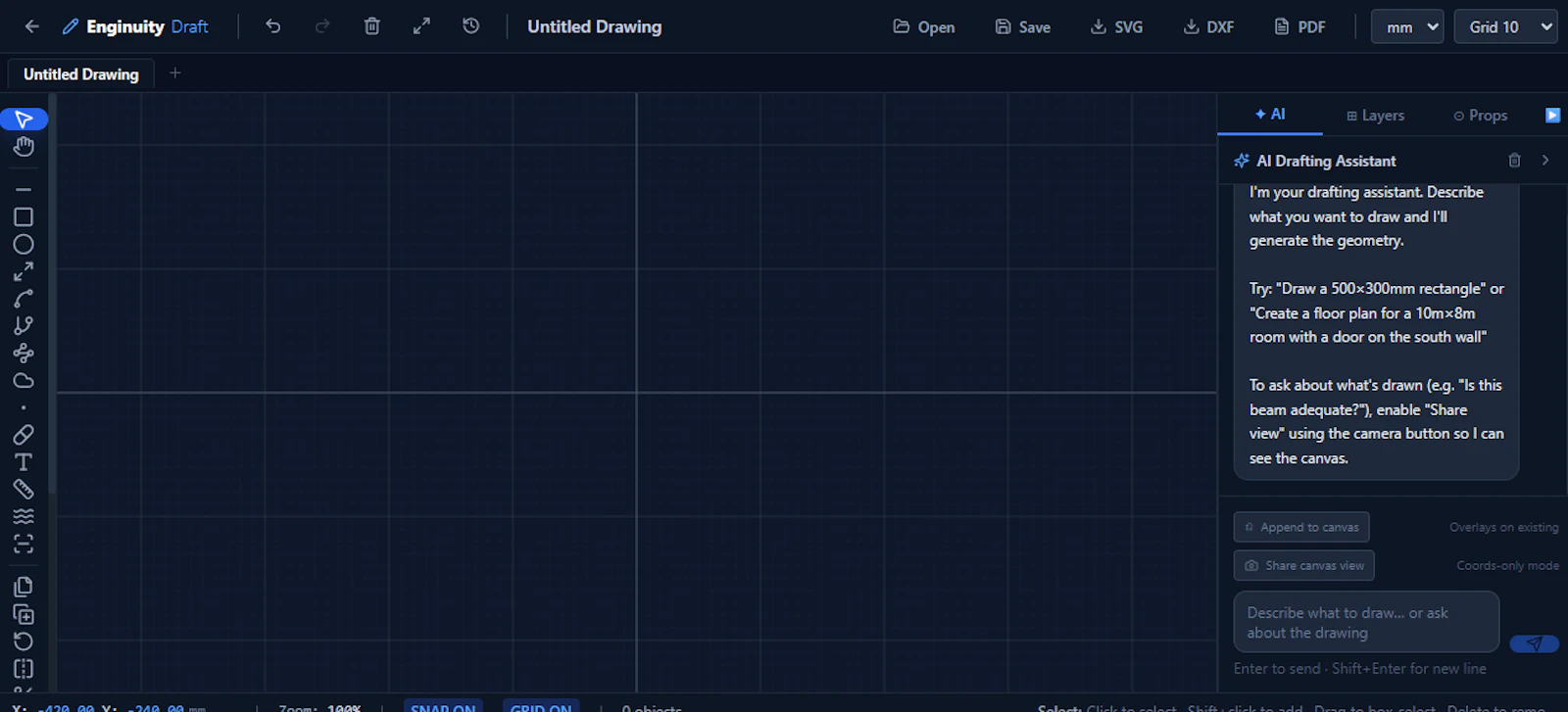Toggle Append to canvas option
1568x712 pixels.
click(1301, 527)
